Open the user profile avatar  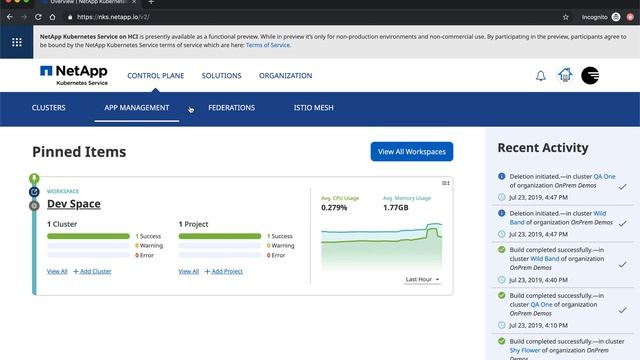[x=590, y=76]
